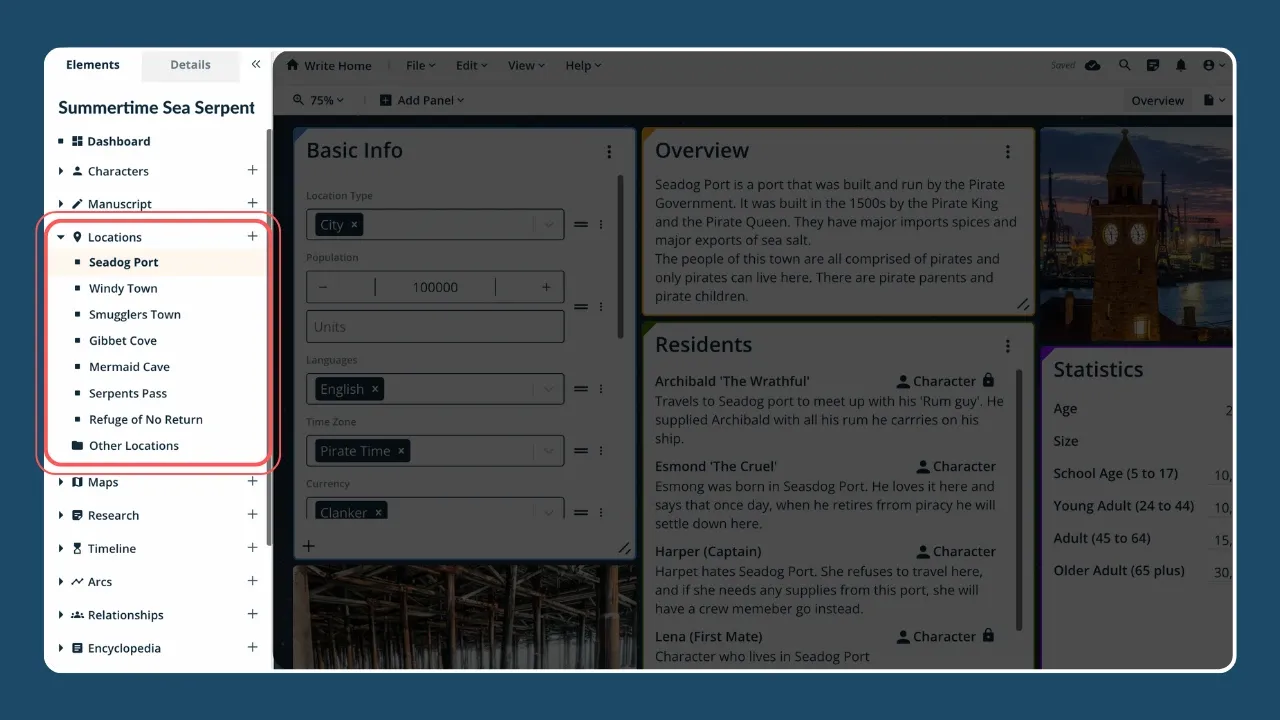Go to Write Home
Image resolution: width=1280 pixels, height=720 pixels.
[x=329, y=66]
